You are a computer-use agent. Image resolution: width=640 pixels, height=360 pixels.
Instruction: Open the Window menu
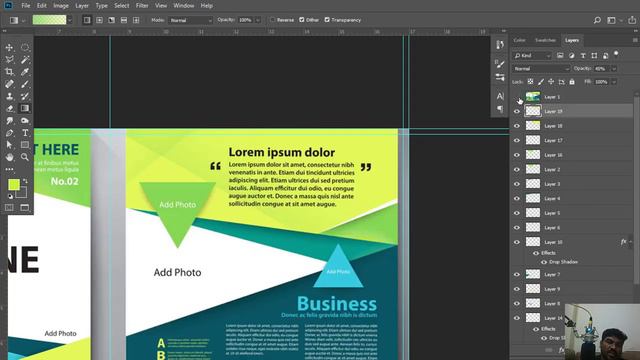click(184, 6)
